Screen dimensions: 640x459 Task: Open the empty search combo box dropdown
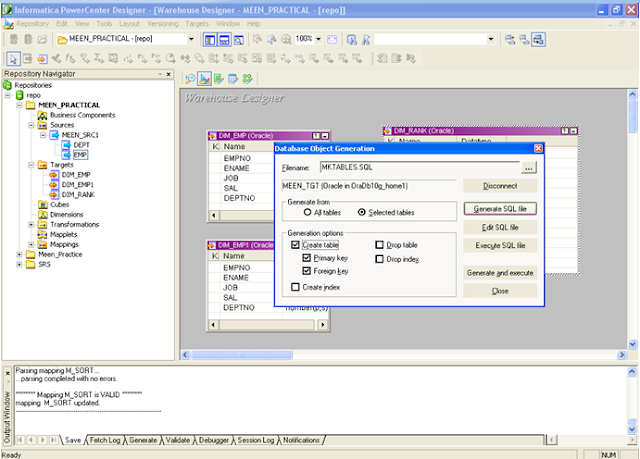click(x=491, y=39)
